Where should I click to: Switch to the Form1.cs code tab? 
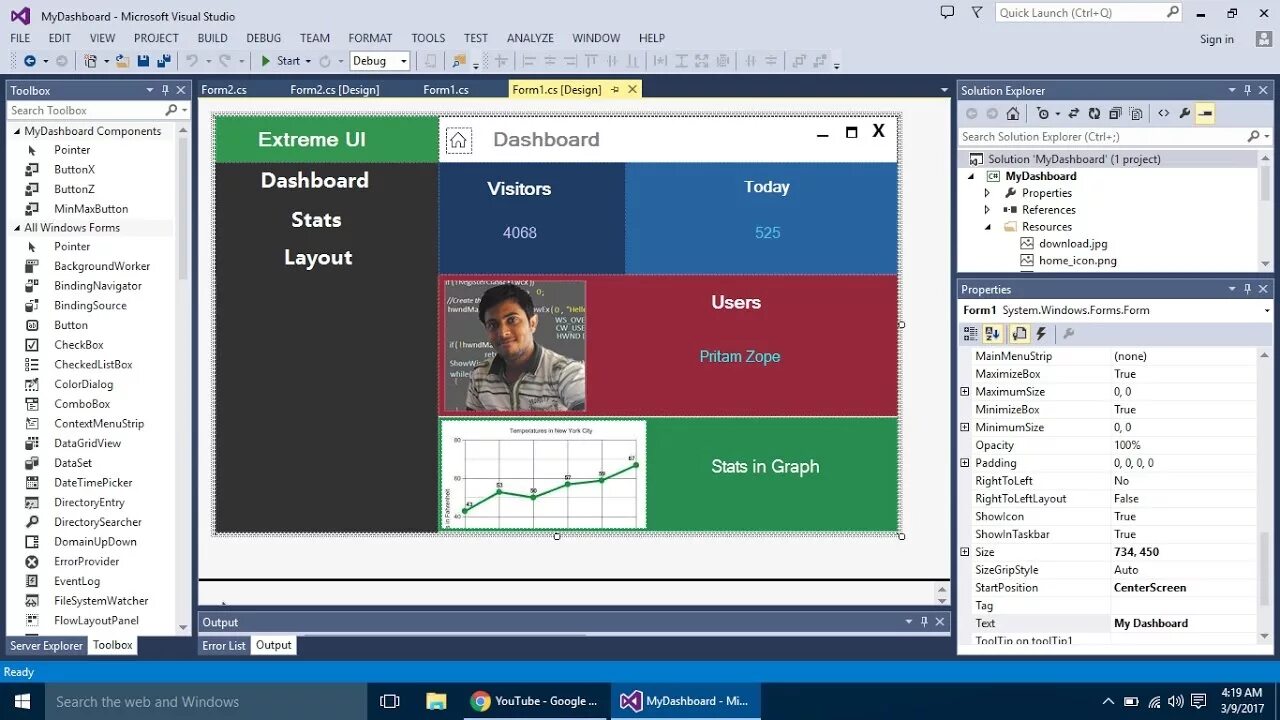(446, 89)
